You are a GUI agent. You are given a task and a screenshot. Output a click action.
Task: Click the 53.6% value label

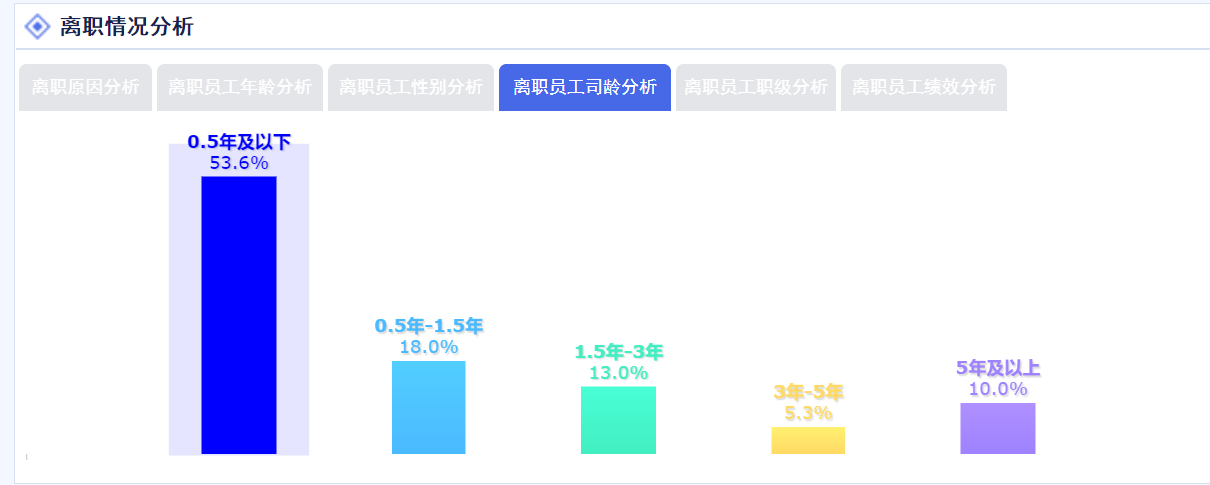238,163
